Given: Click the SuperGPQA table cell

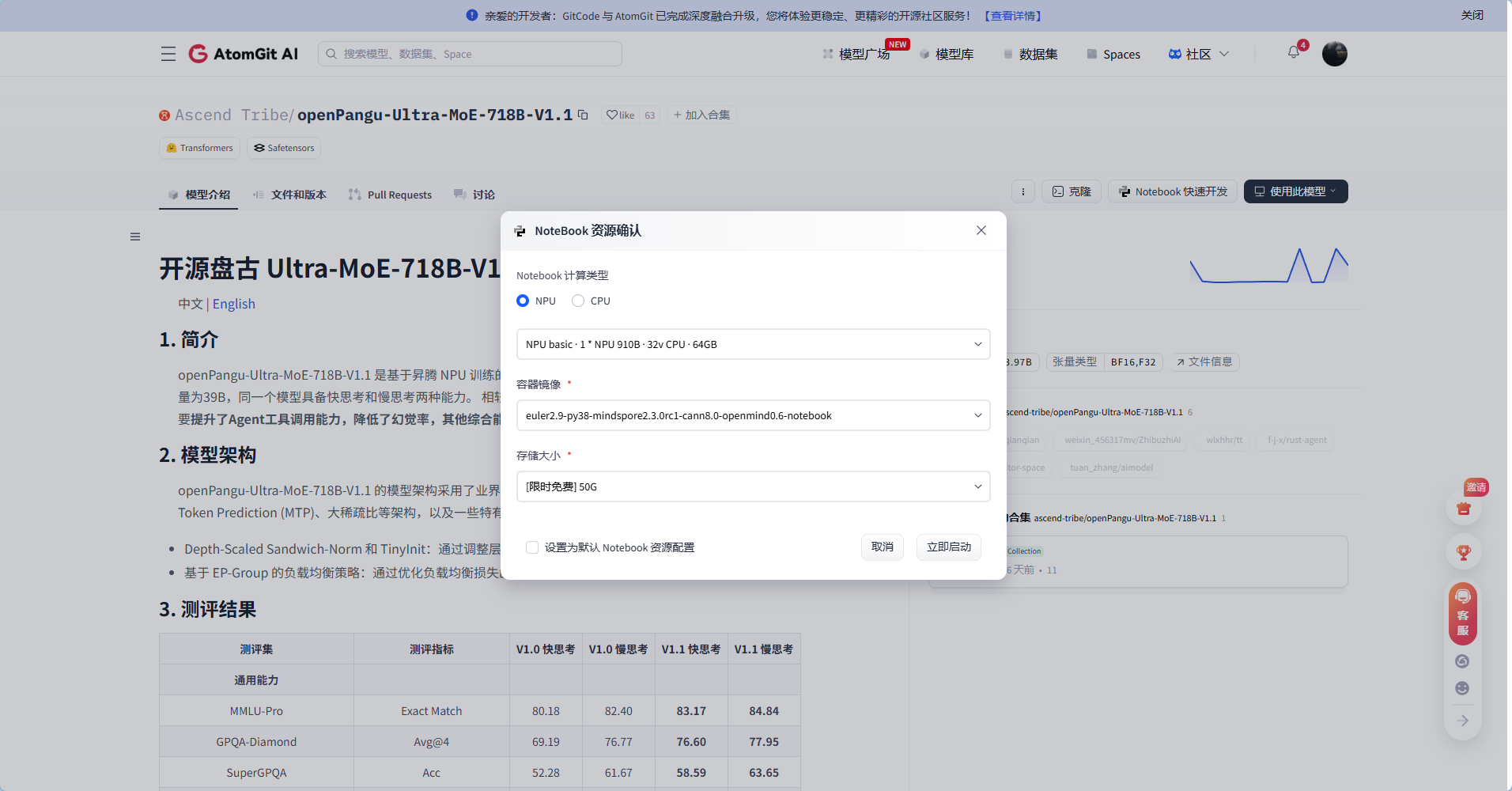Looking at the screenshot, I should click(x=256, y=772).
